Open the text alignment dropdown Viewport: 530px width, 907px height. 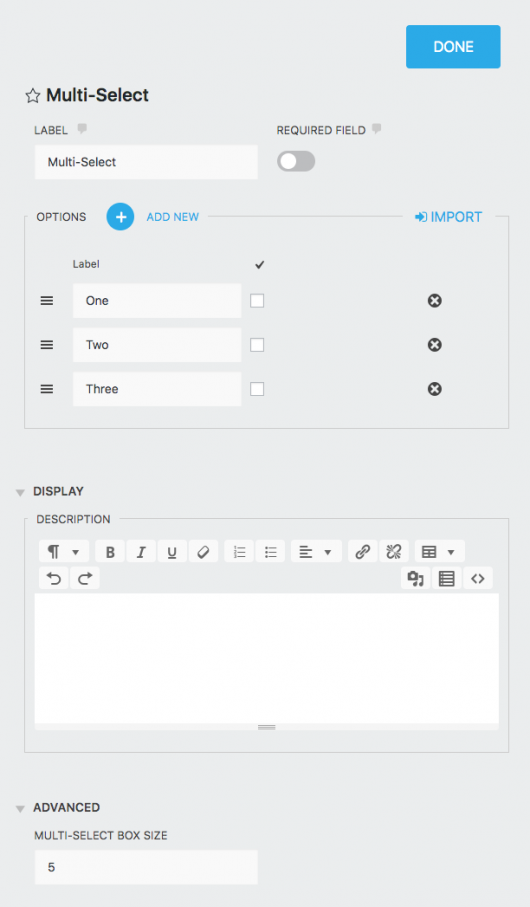(316, 552)
